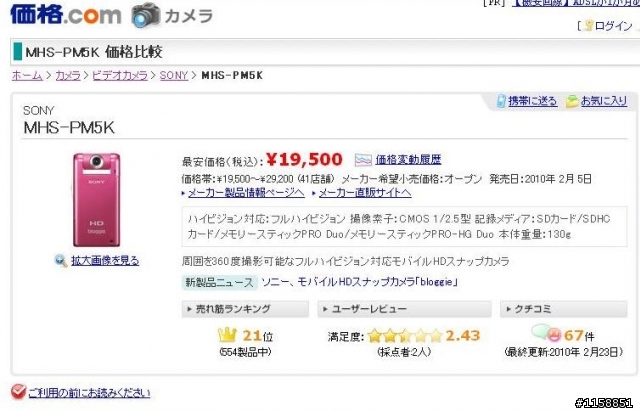Go to ビデオカメラ breadcrumb
Viewport: 640px width, 411px height.
pos(120,76)
